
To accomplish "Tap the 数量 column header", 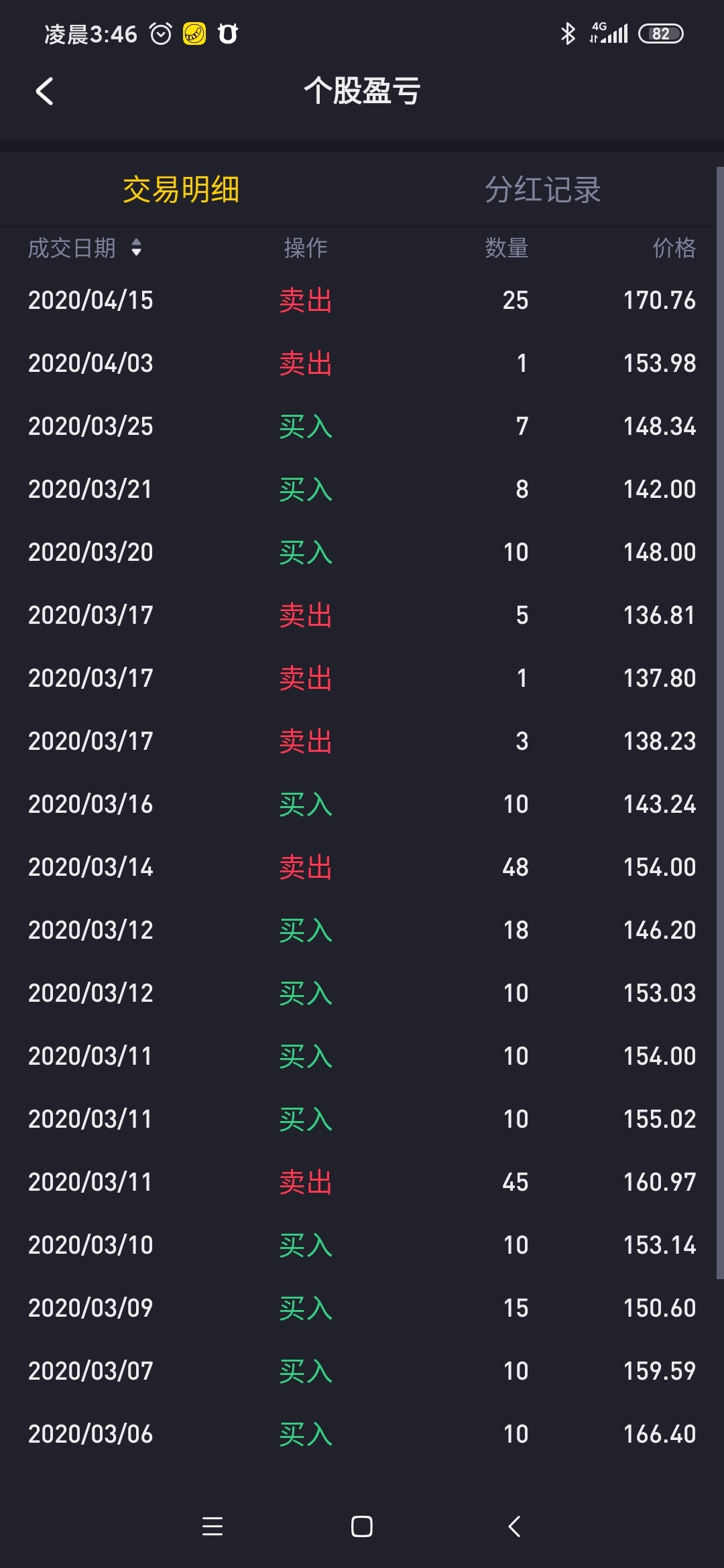I will point(507,248).
